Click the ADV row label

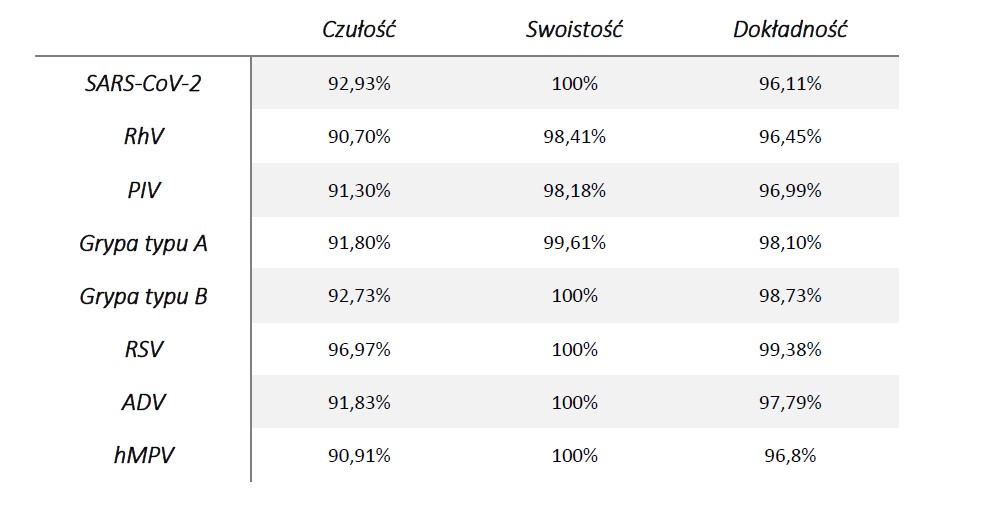143,402
